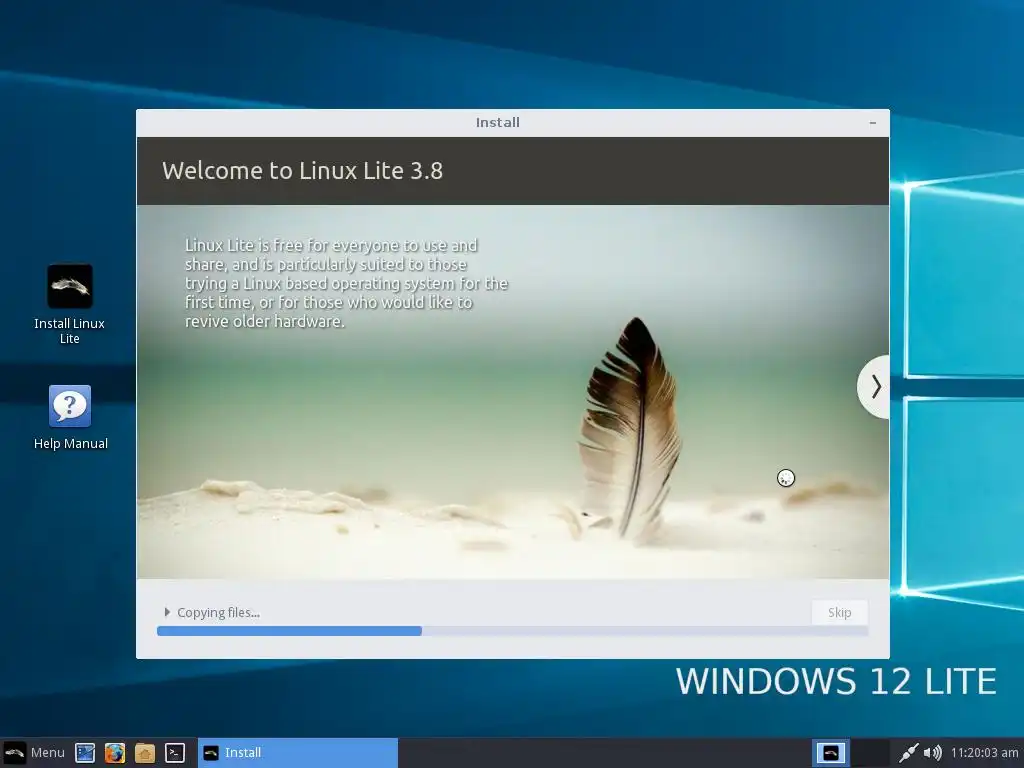This screenshot has height=768, width=1024.
Task: Click the volume speaker tray icon
Action: (x=933, y=753)
